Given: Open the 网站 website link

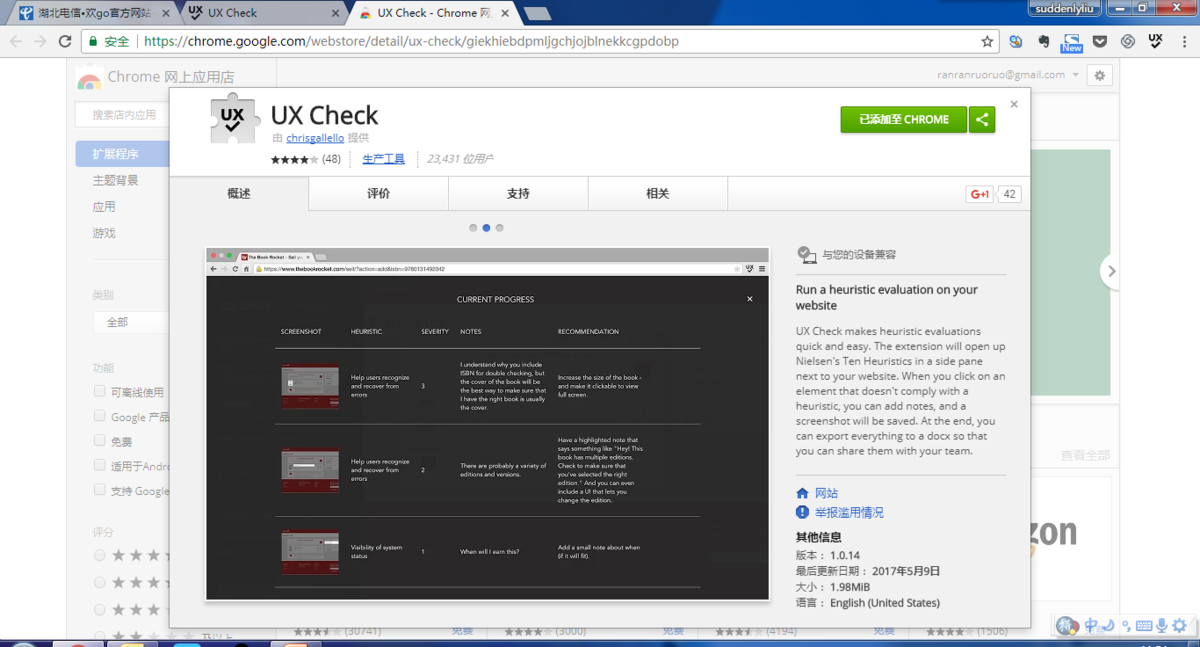Looking at the screenshot, I should tap(826, 493).
